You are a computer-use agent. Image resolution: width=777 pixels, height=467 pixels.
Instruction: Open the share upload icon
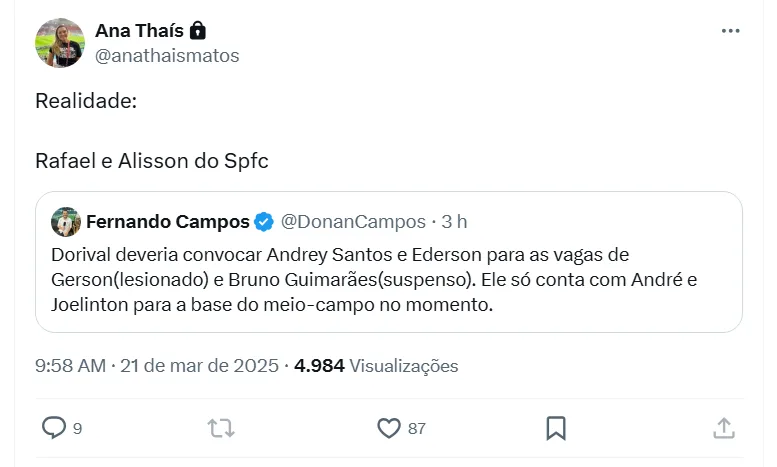pyautogui.click(x=724, y=428)
